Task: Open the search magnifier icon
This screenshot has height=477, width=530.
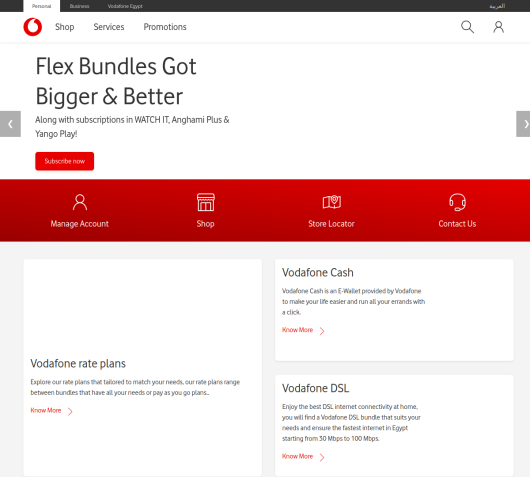Action: click(x=467, y=27)
